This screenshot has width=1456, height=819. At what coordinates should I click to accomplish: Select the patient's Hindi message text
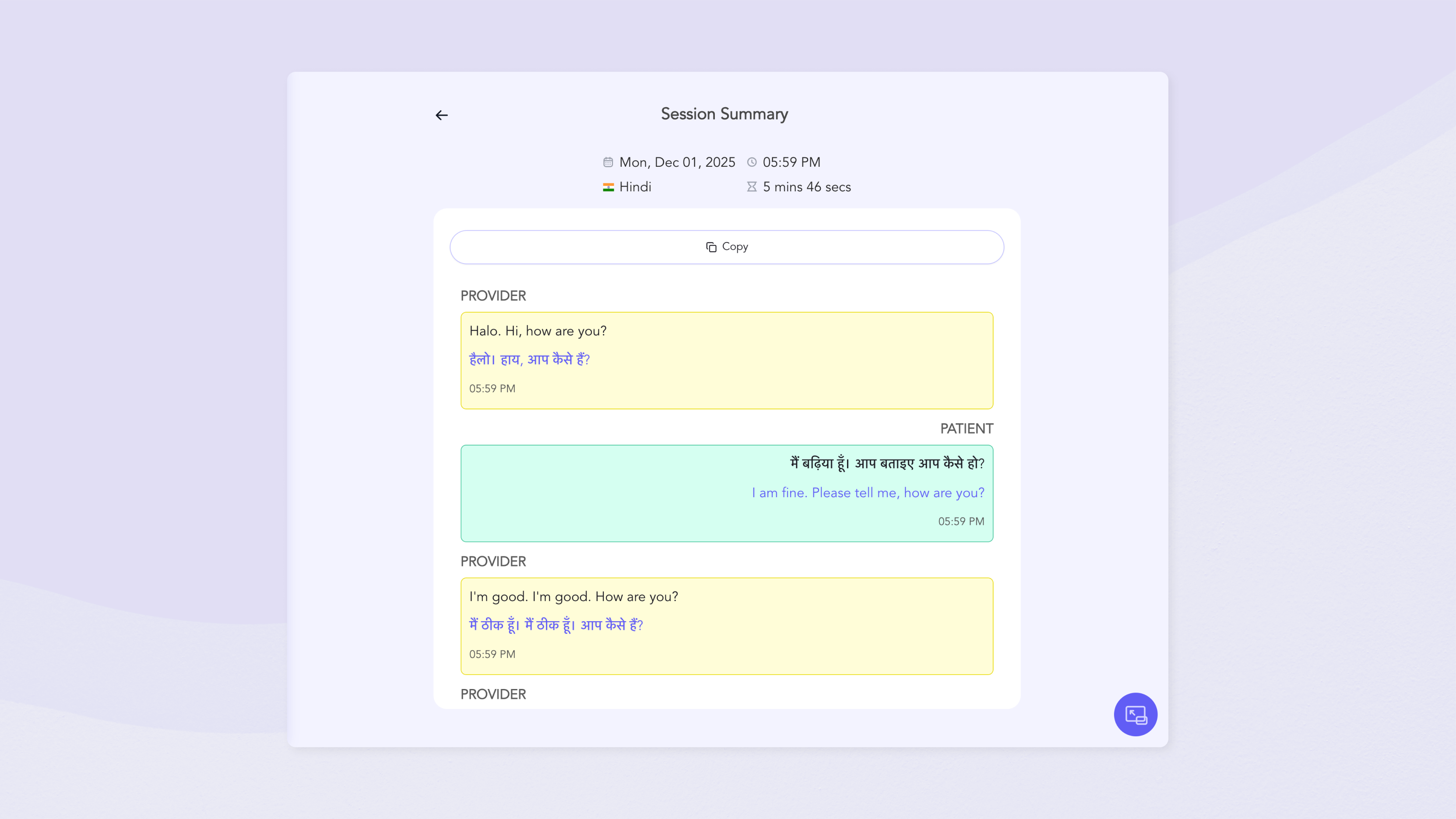(887, 464)
